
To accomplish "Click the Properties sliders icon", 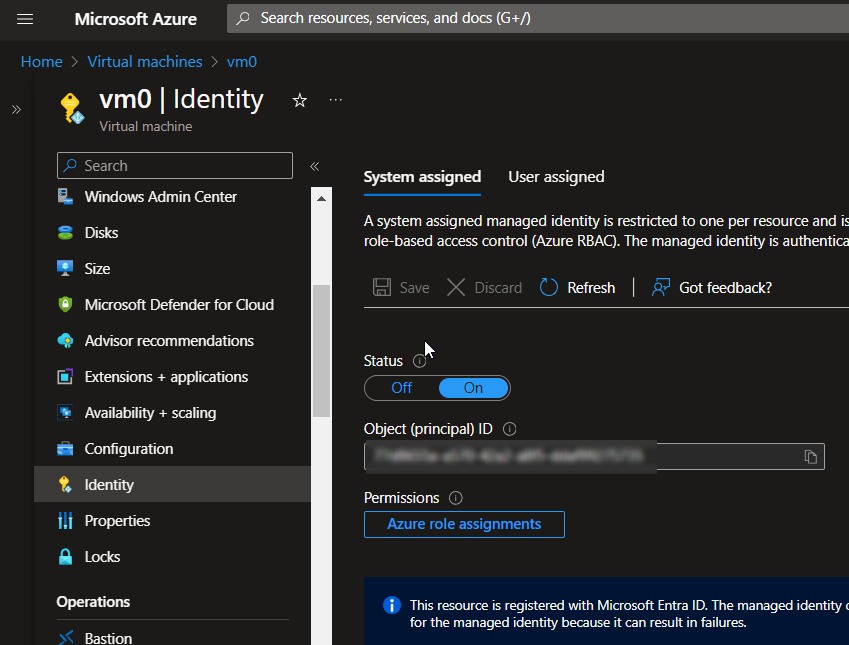I will coord(66,520).
